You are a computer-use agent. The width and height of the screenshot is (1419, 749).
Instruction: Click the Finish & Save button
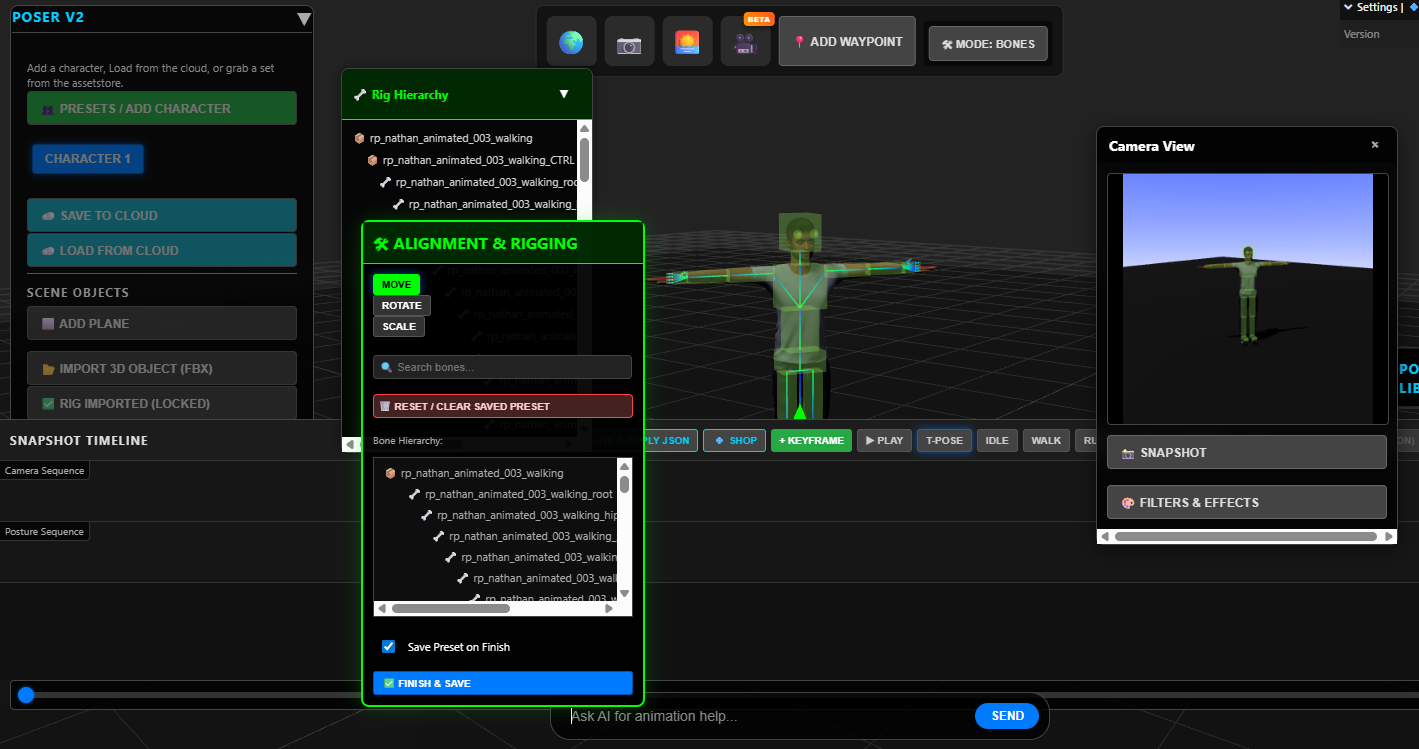tap(502, 682)
